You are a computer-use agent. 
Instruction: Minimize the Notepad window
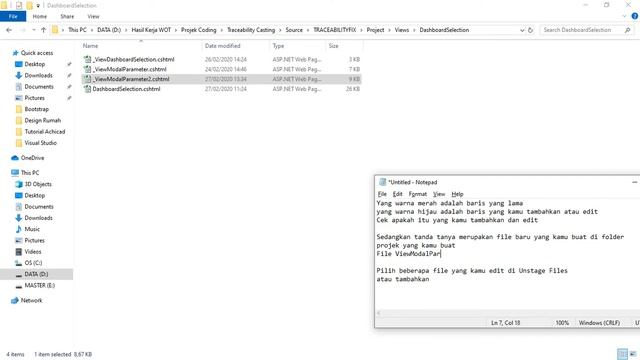tap(634, 182)
